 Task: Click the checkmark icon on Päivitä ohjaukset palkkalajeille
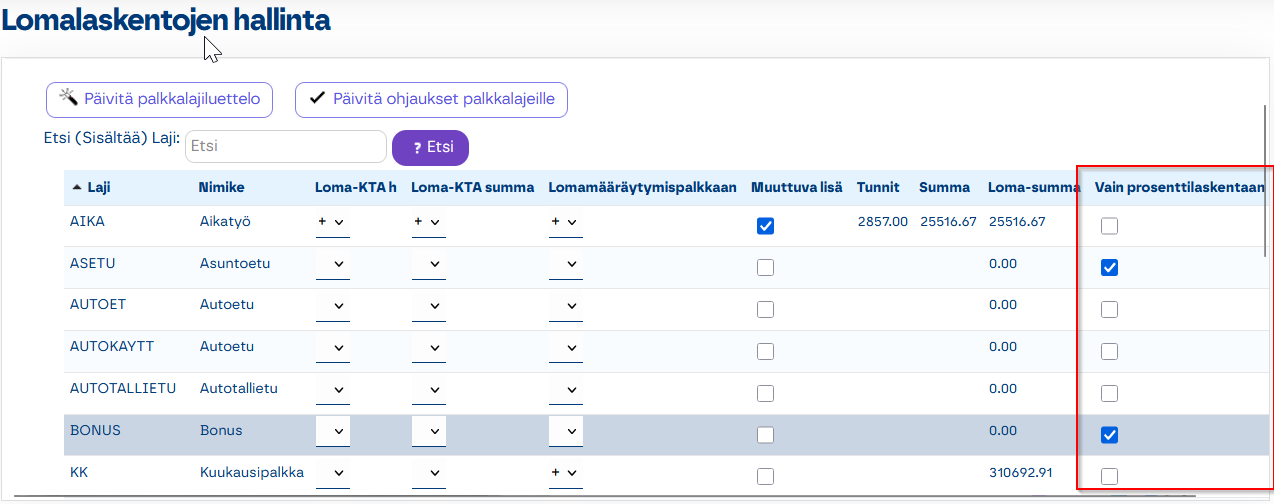317,98
